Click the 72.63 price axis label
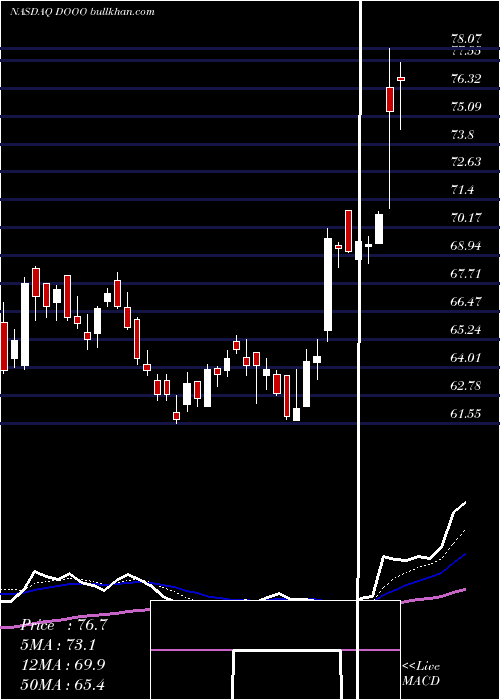The width and height of the screenshot is (500, 700). [466, 162]
